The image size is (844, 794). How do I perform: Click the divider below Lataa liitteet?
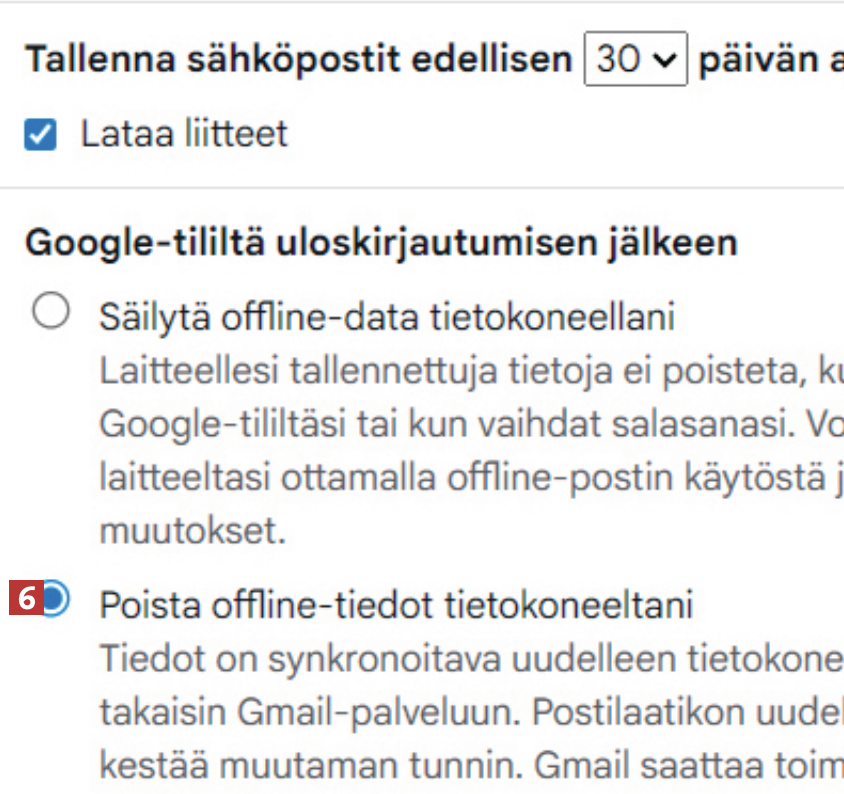point(422,187)
